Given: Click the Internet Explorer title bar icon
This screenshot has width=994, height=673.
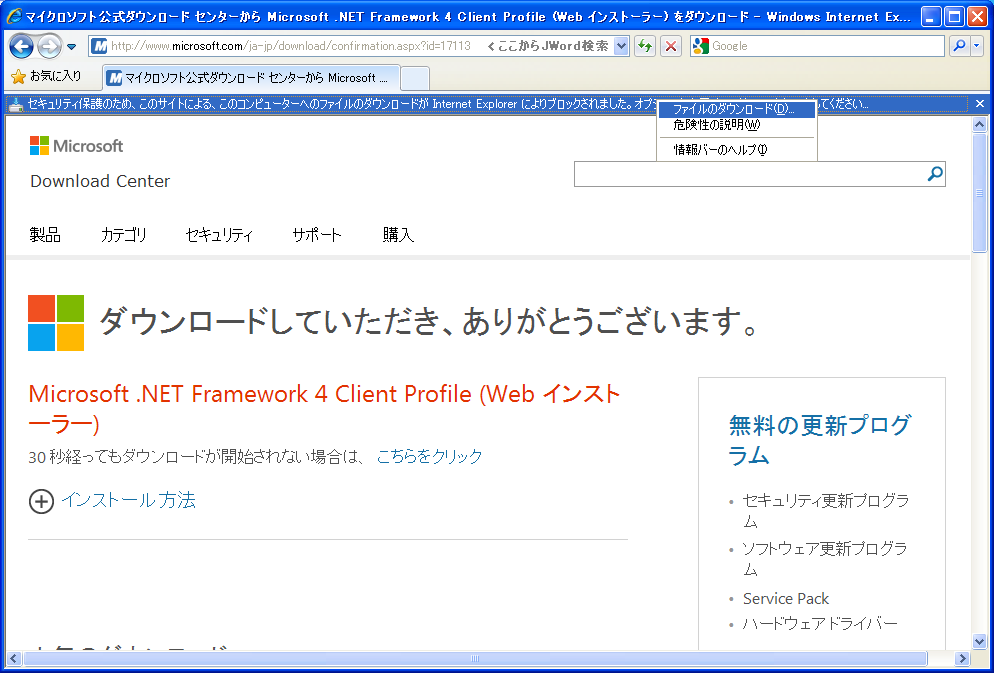Looking at the screenshot, I should click(x=14, y=16).
